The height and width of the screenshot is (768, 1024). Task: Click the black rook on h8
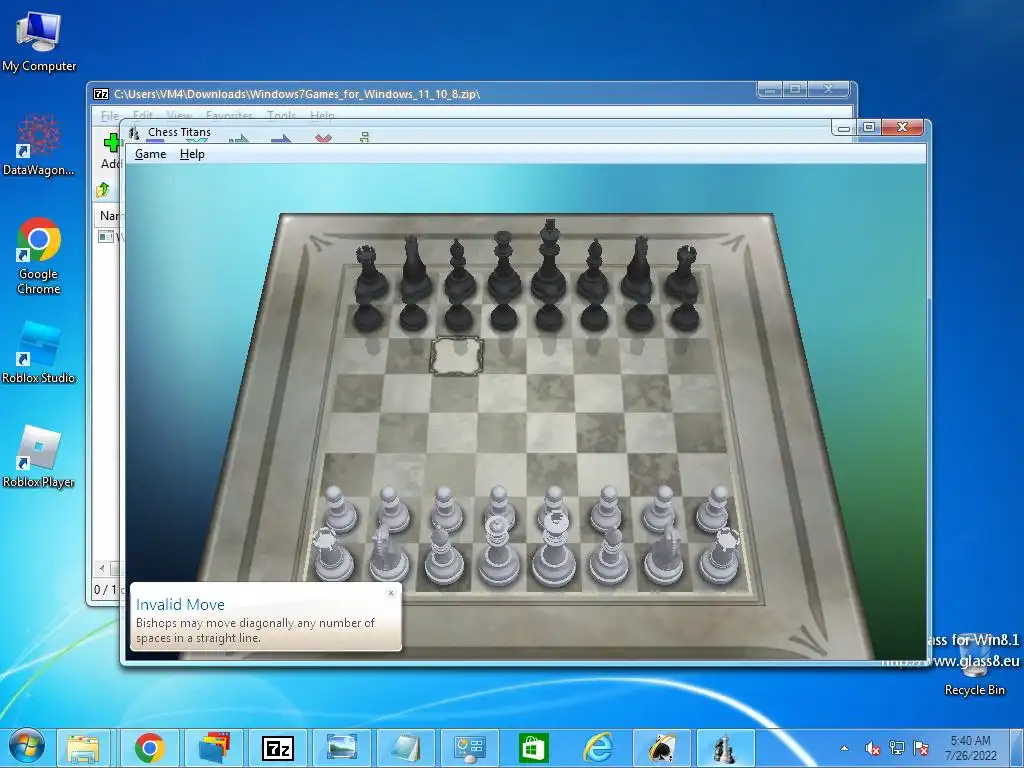point(683,272)
